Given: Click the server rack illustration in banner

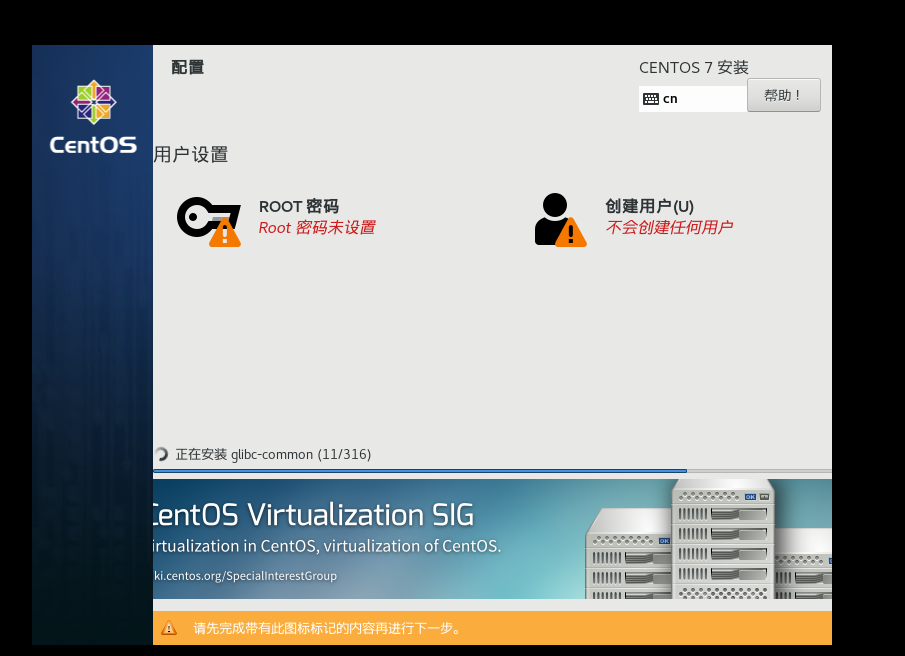Looking at the screenshot, I should [709, 539].
